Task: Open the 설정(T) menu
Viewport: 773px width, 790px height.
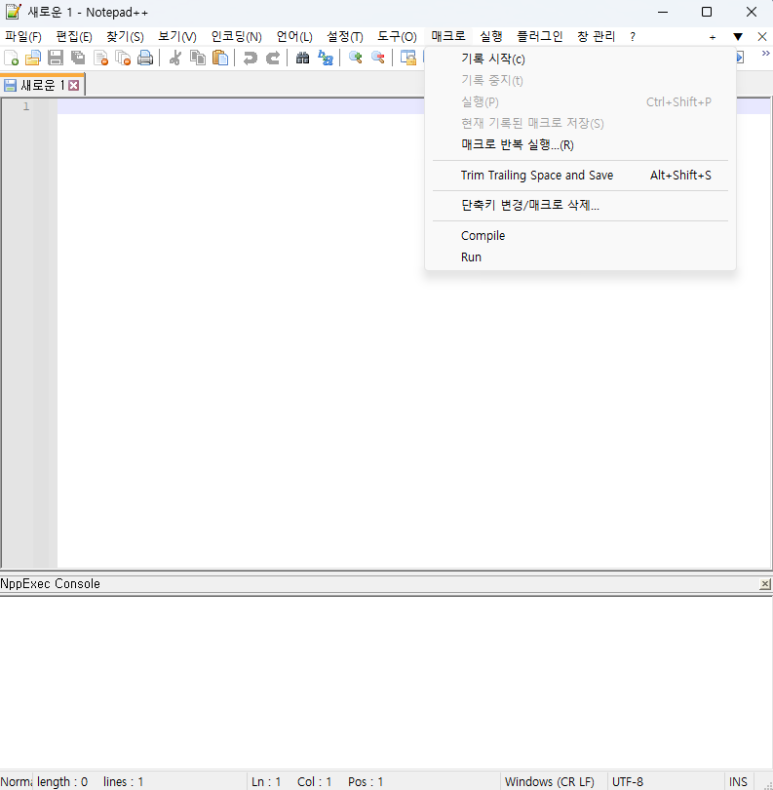Action: (x=345, y=37)
